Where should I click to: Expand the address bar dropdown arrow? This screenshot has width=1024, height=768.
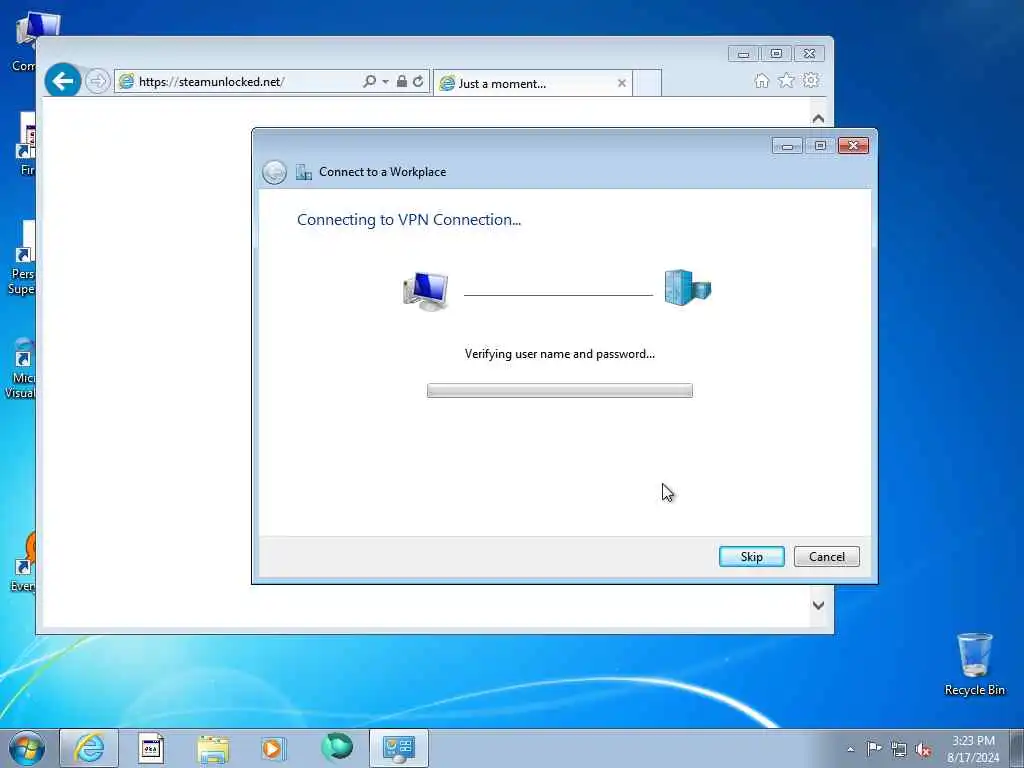point(385,82)
